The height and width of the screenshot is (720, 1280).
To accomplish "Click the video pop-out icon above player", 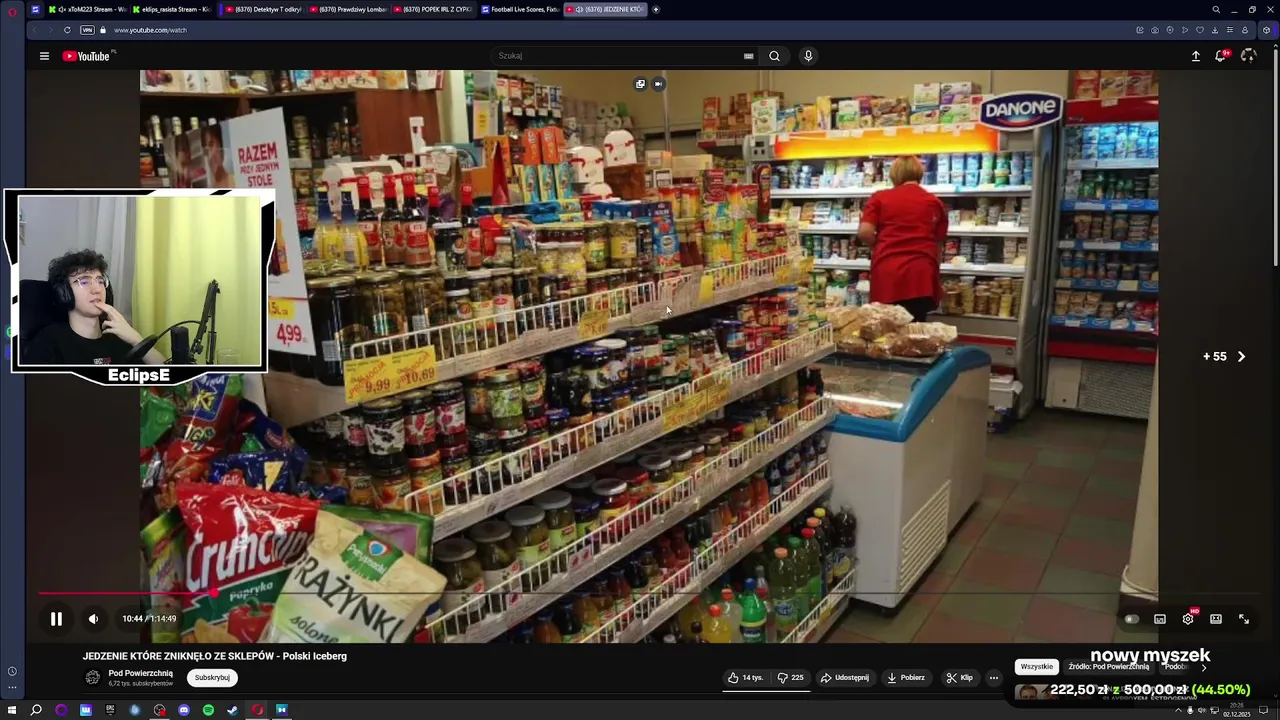I will [x=640, y=84].
